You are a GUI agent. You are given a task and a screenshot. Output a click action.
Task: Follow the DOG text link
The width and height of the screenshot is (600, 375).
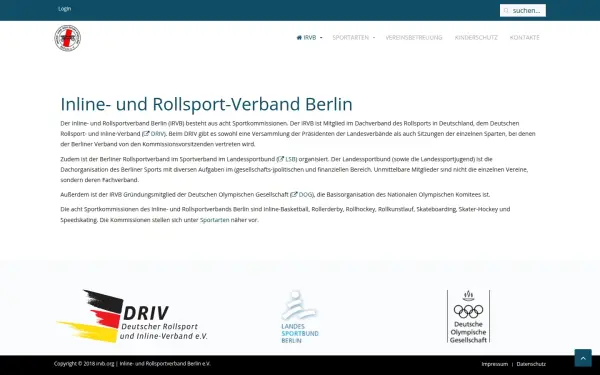(305, 194)
